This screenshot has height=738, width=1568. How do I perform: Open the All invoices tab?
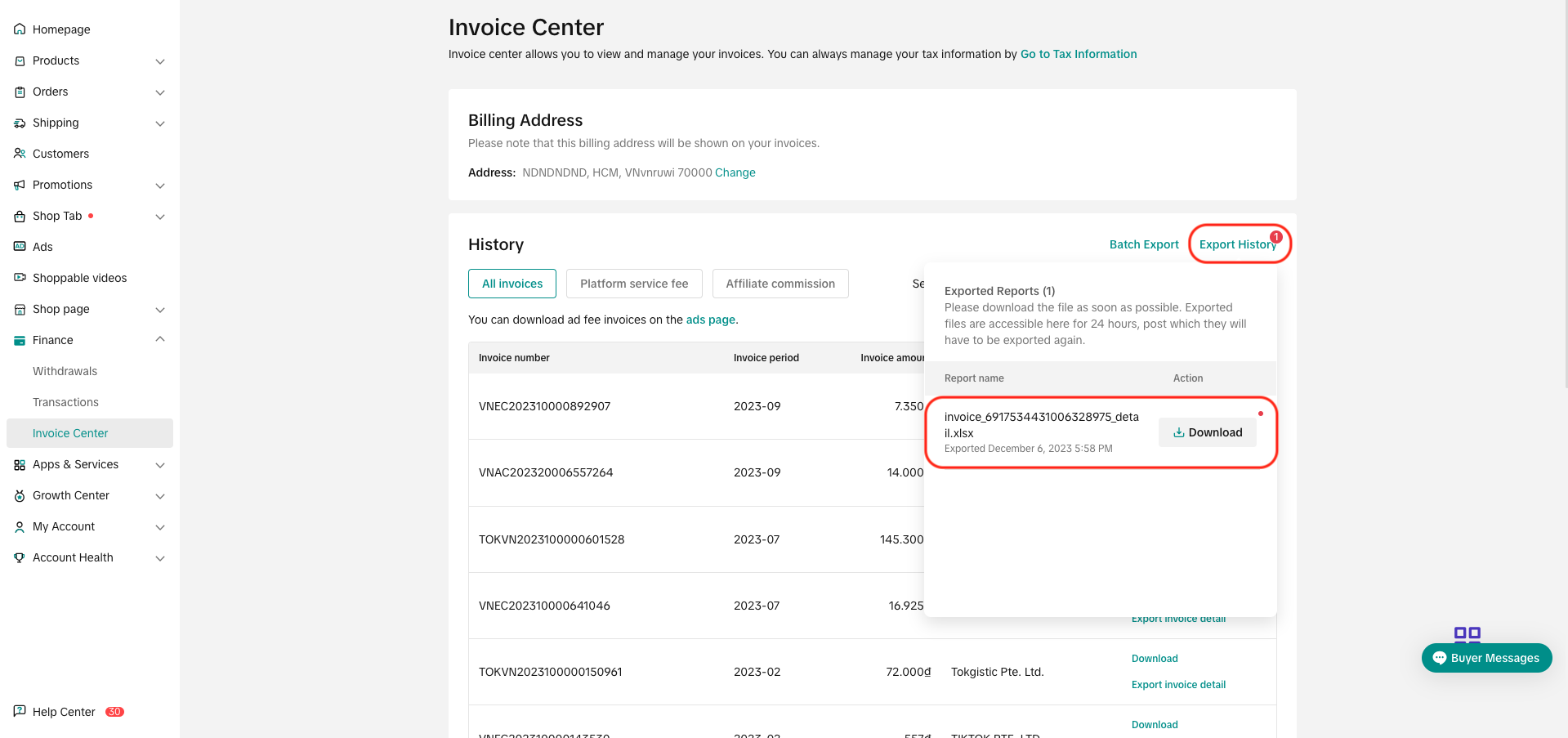click(x=511, y=283)
